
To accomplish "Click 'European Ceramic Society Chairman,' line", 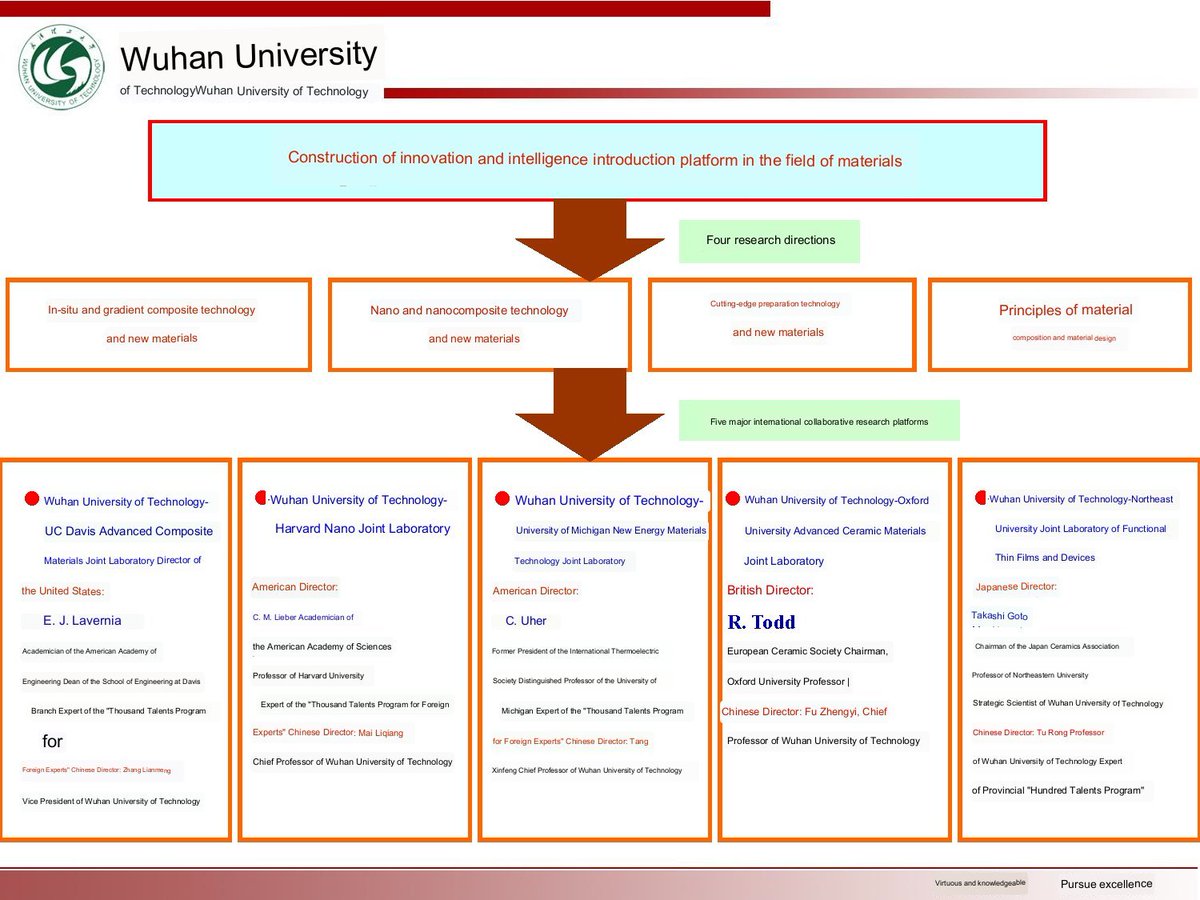I will coord(807,652).
